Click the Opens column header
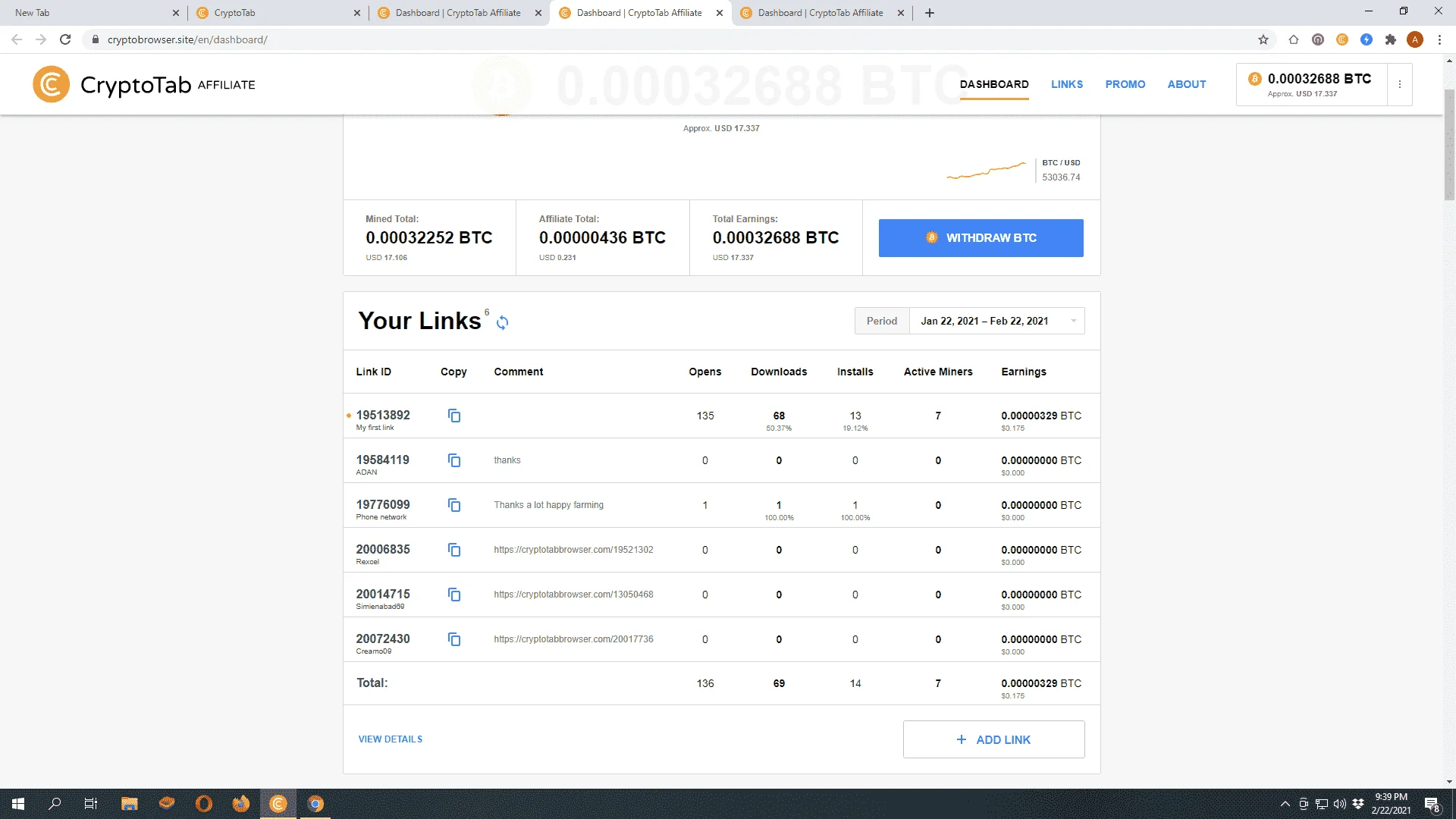Viewport: 1456px width, 819px height. (705, 372)
